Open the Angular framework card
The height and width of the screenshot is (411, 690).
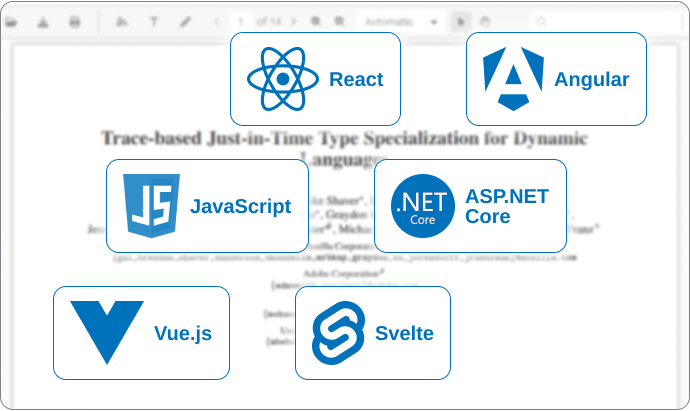tap(556, 79)
